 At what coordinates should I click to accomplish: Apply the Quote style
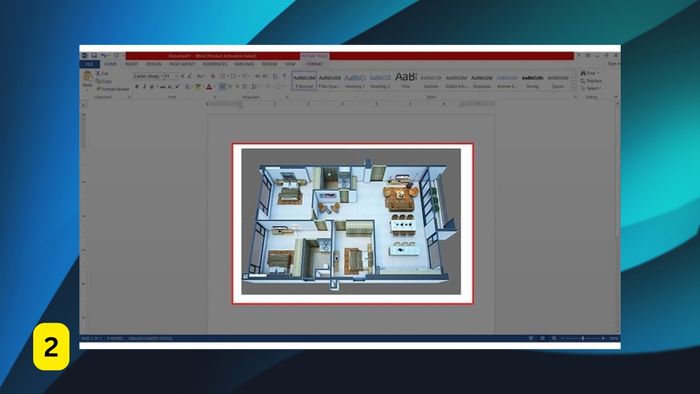pyautogui.click(x=558, y=81)
